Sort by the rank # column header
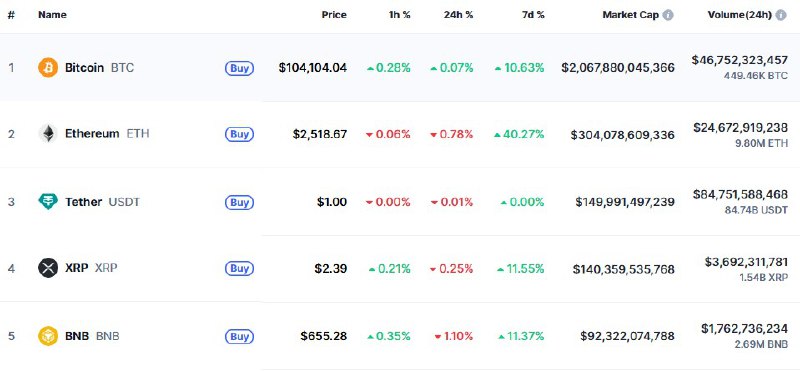This screenshot has height=371, width=800. coord(11,15)
